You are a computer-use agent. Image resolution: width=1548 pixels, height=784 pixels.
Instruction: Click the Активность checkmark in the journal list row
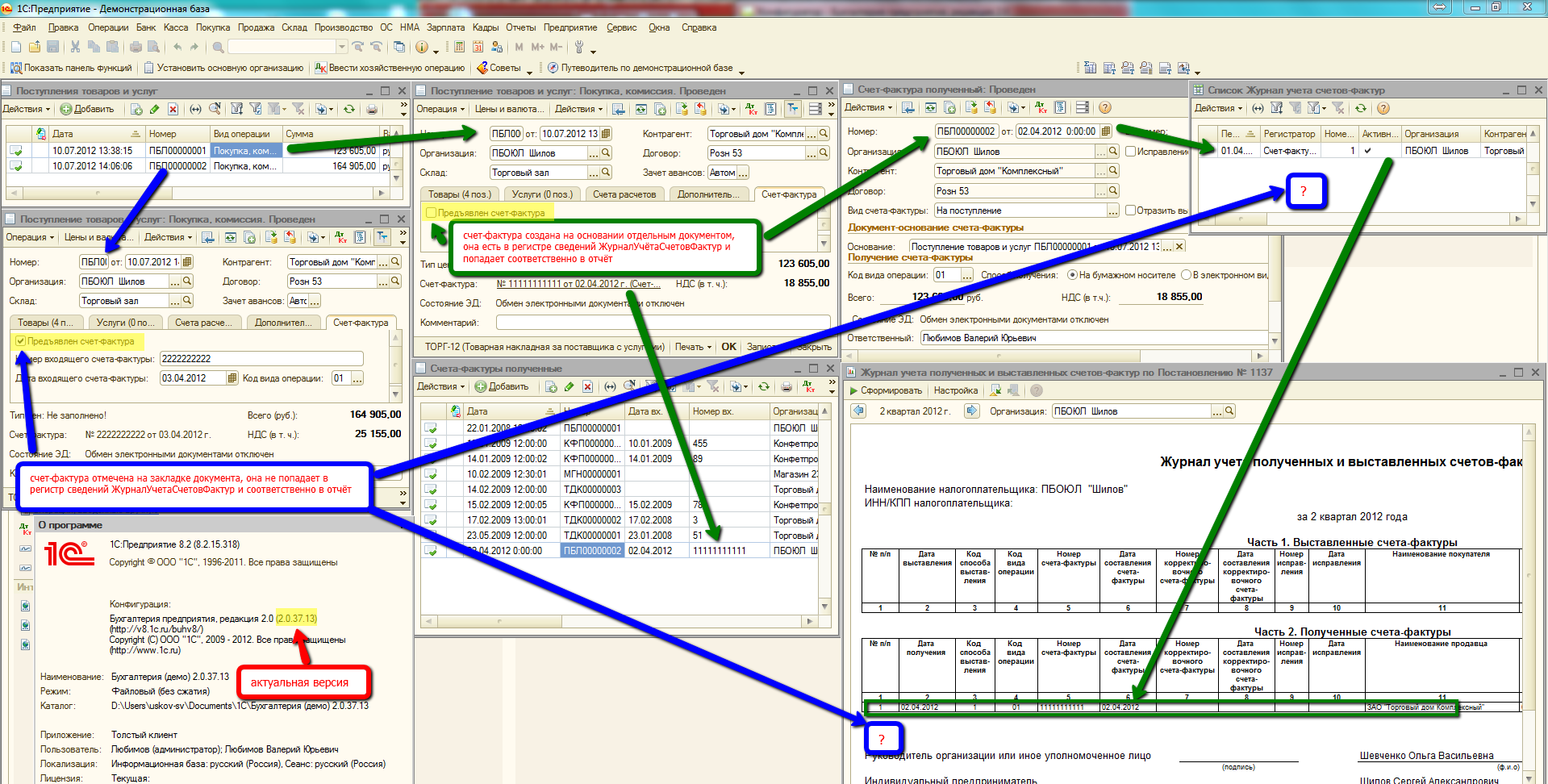pyautogui.click(x=1367, y=151)
